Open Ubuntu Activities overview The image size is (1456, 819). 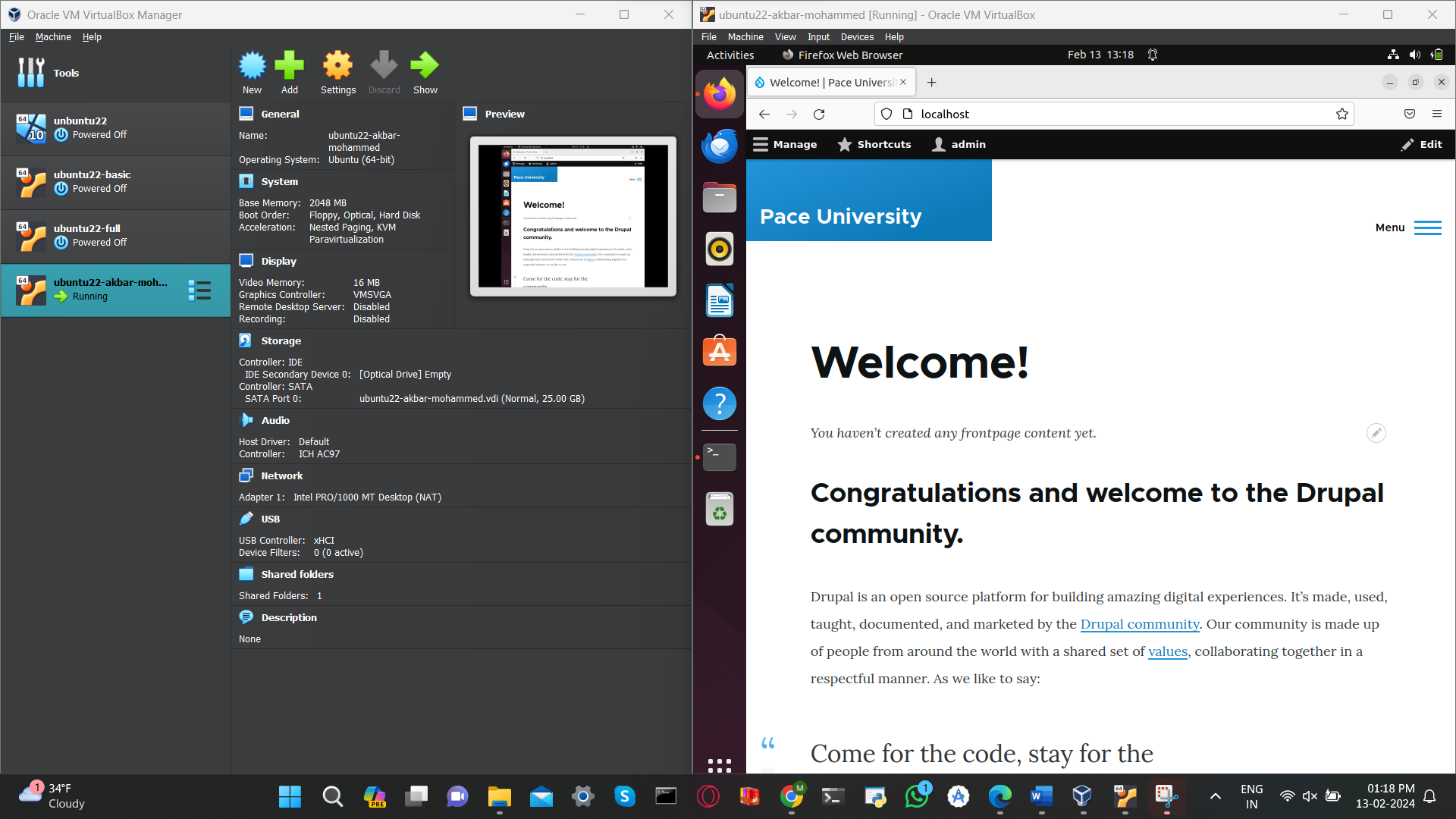[730, 55]
